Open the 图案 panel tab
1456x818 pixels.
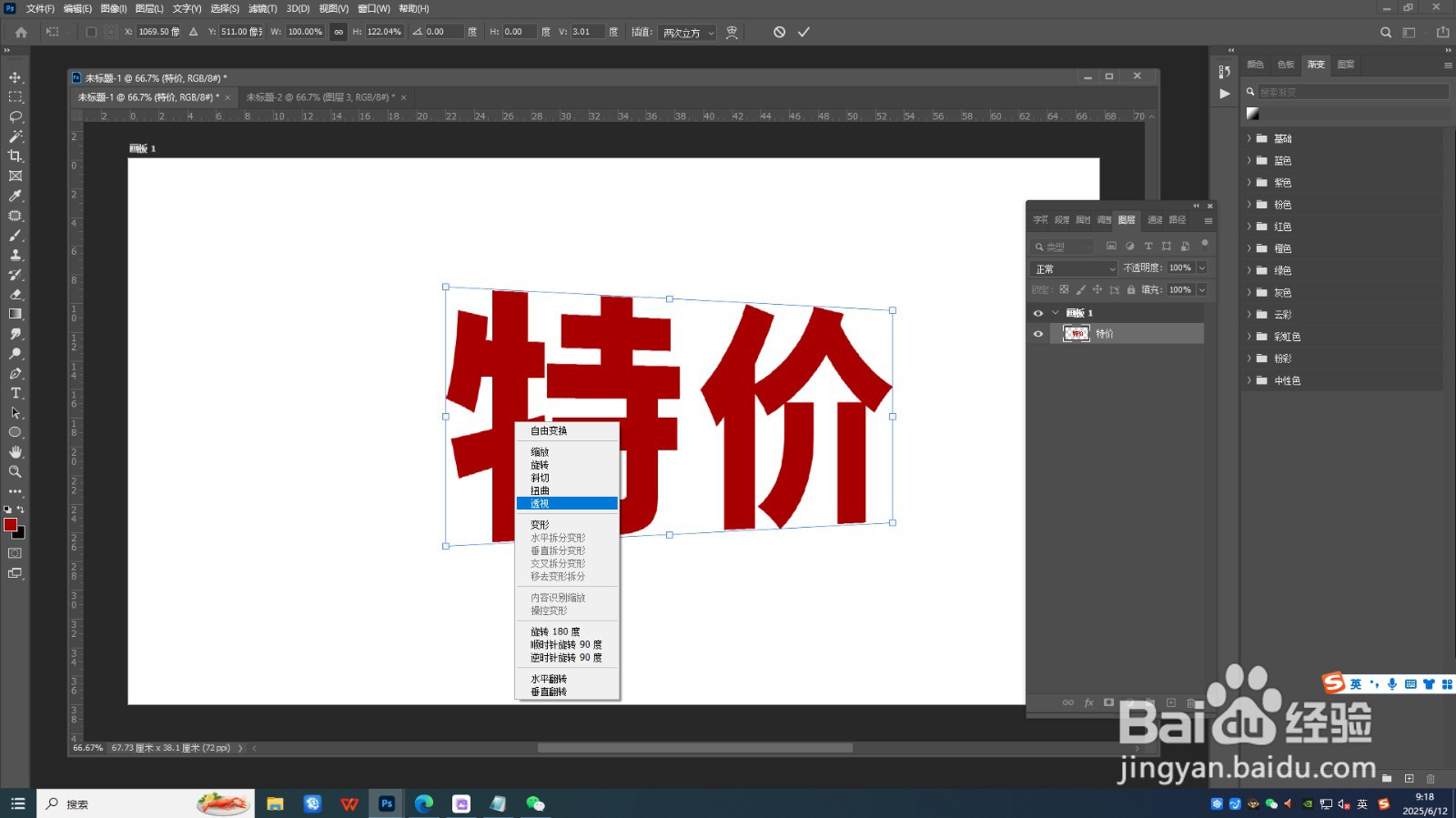1346,65
